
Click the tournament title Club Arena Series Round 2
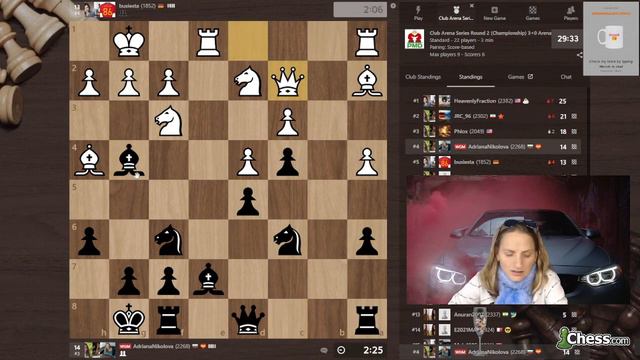tap(490, 33)
